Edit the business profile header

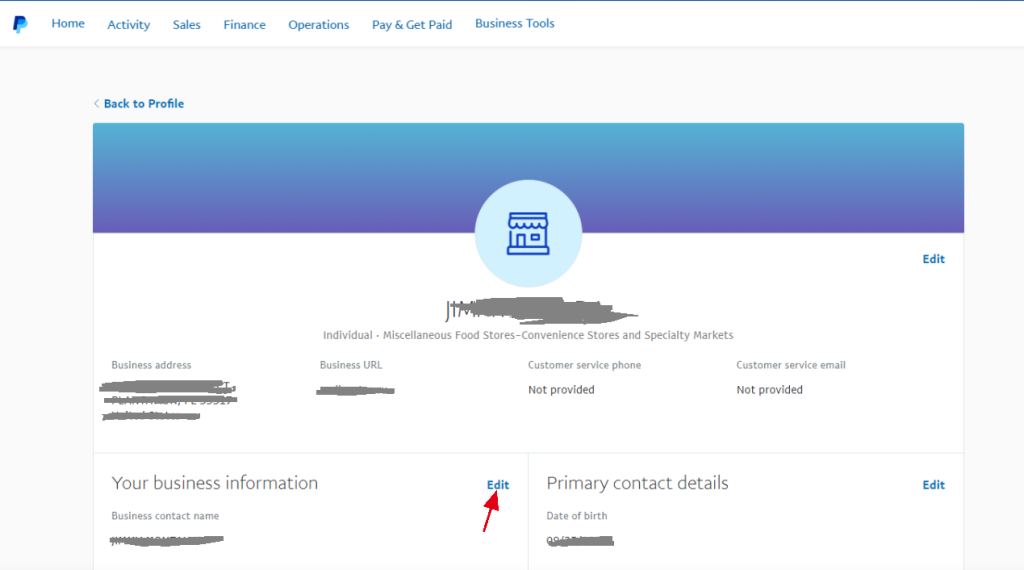[x=933, y=259]
